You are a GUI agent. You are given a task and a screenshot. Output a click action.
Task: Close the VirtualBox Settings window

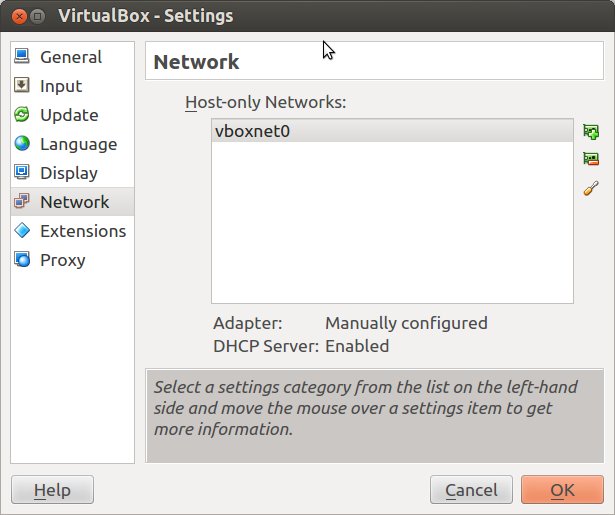pos(19,16)
